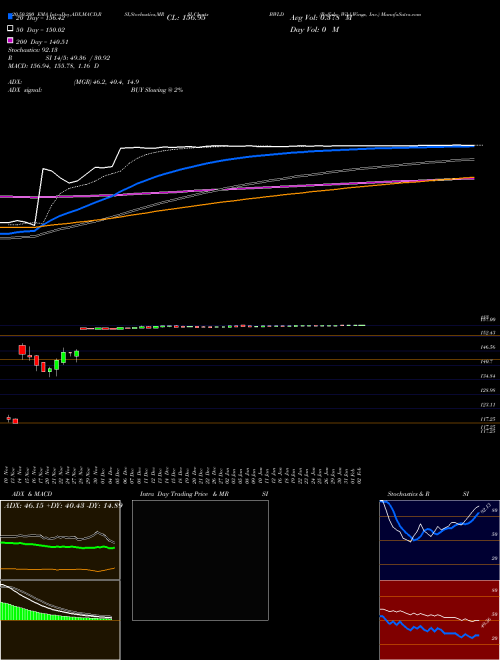Click the blue-background Stochastics chart
The image size is (500, 660).
pyautogui.click(x=439, y=540)
